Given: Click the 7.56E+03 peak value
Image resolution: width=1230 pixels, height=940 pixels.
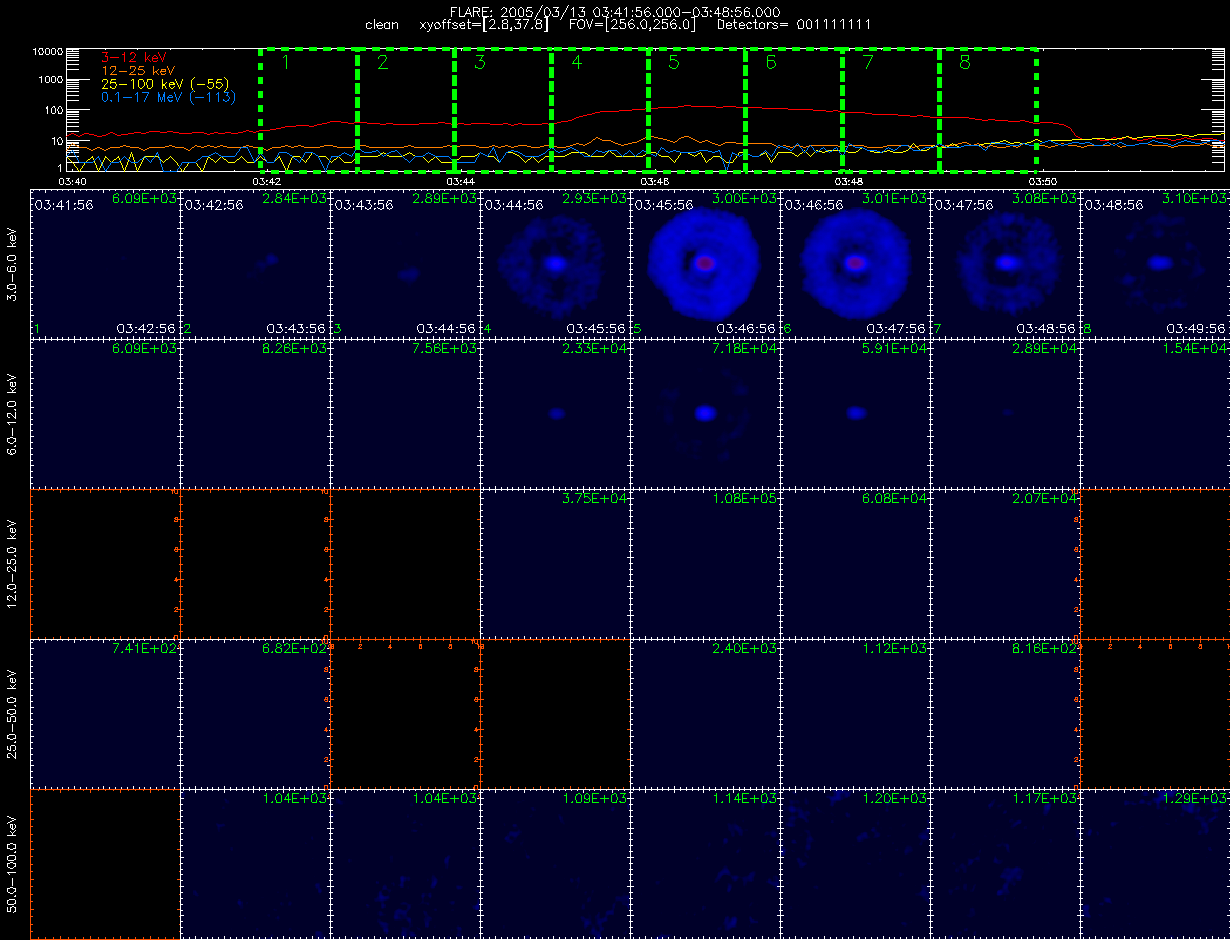Looking at the screenshot, I should click(x=445, y=349).
